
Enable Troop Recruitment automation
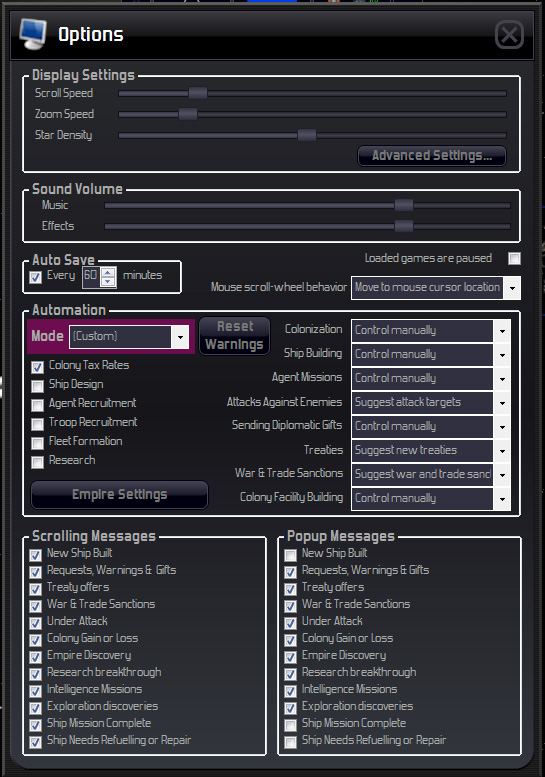click(37, 424)
